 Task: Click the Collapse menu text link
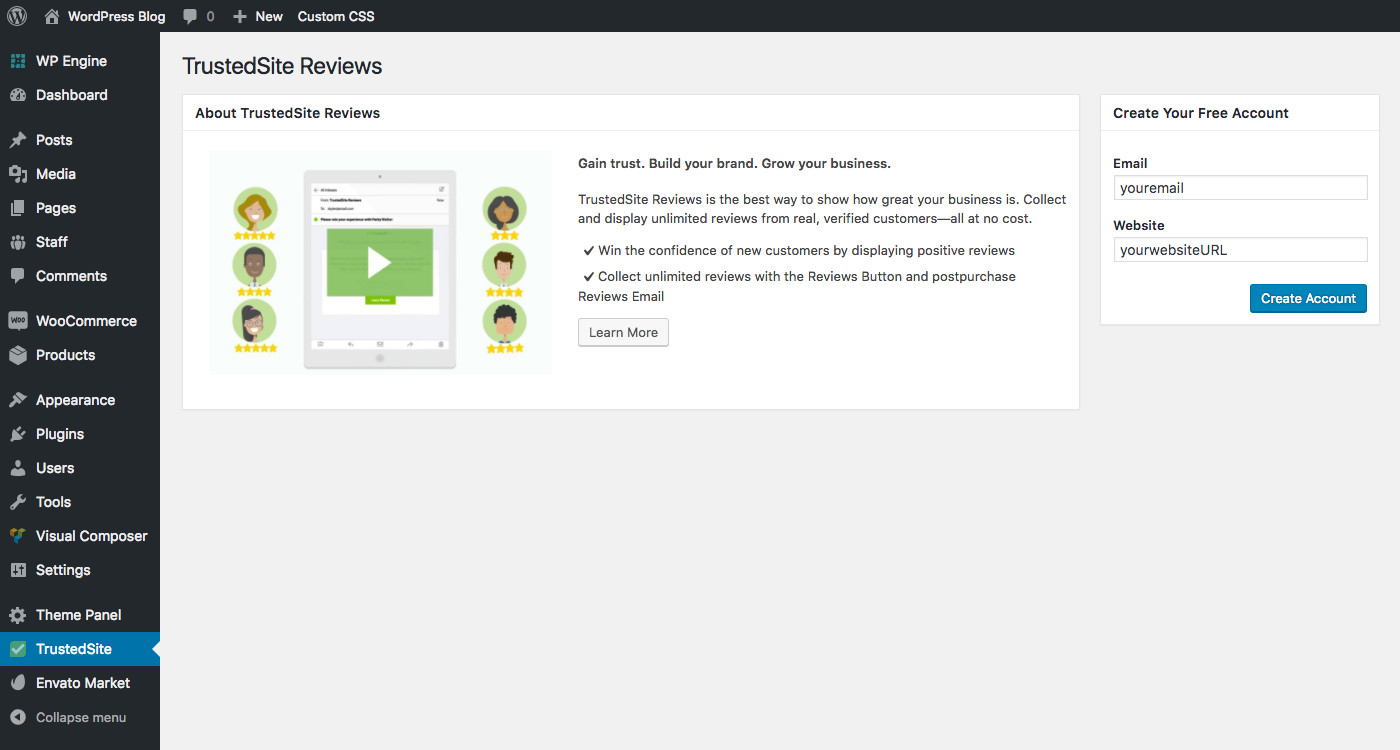click(x=81, y=717)
